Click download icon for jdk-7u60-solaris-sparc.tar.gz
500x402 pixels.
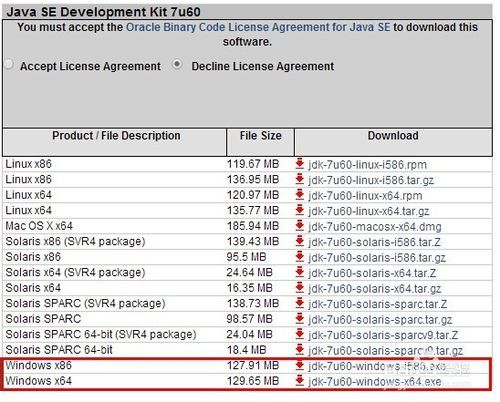[300, 319]
